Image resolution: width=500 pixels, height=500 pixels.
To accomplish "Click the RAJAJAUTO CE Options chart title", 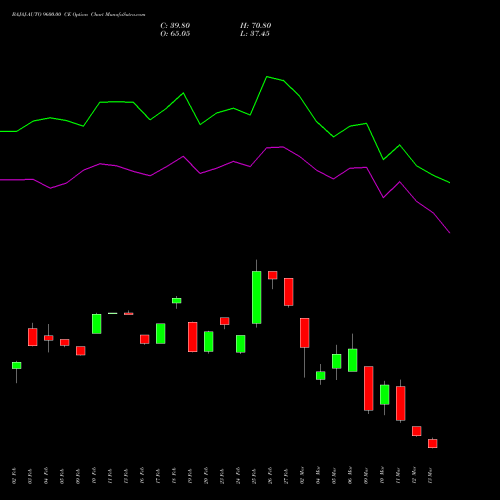I will point(79,15).
